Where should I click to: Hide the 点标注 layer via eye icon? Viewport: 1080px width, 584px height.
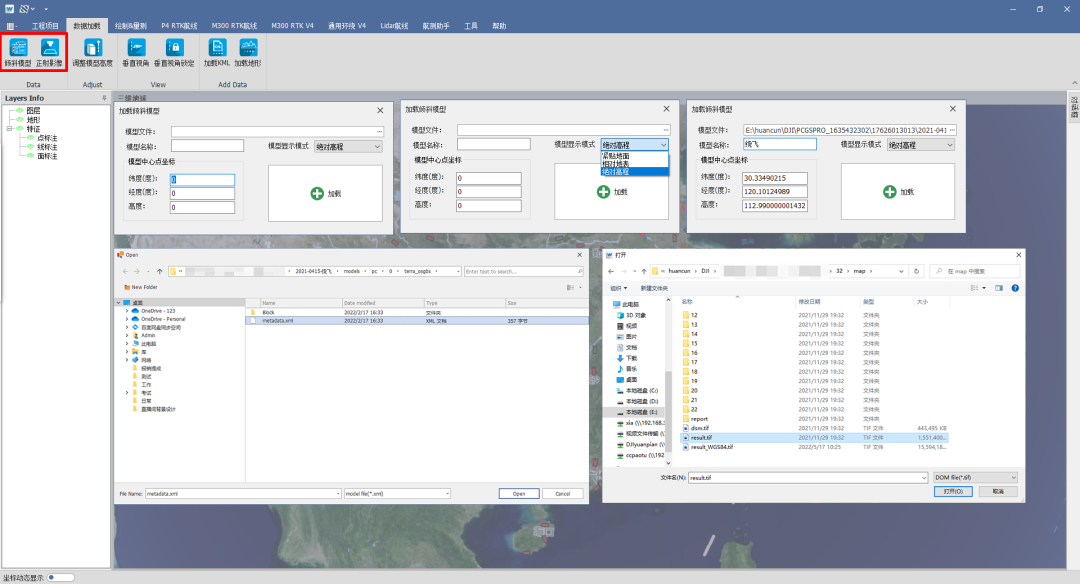pos(30,138)
